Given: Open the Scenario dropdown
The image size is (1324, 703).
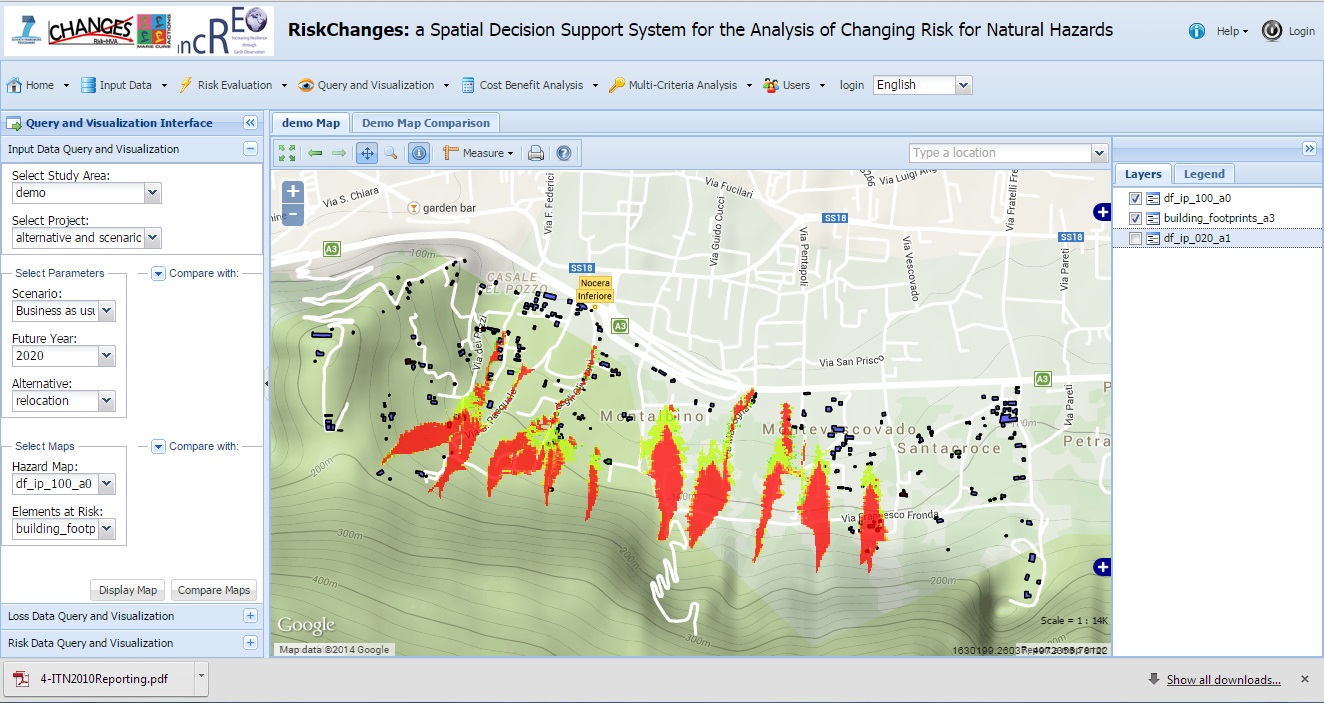Looking at the screenshot, I should point(107,311).
